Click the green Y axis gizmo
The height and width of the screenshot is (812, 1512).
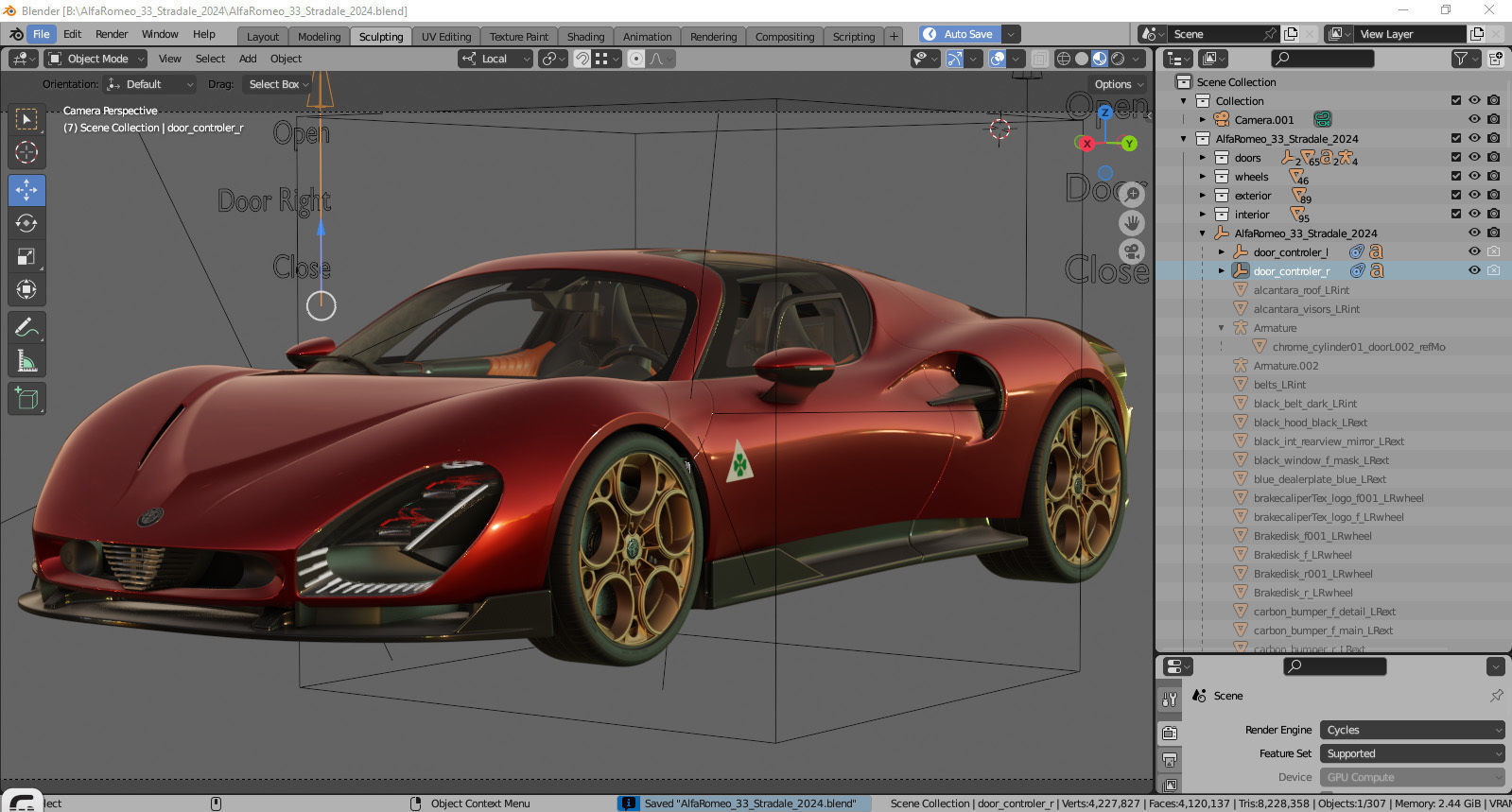[1129, 144]
